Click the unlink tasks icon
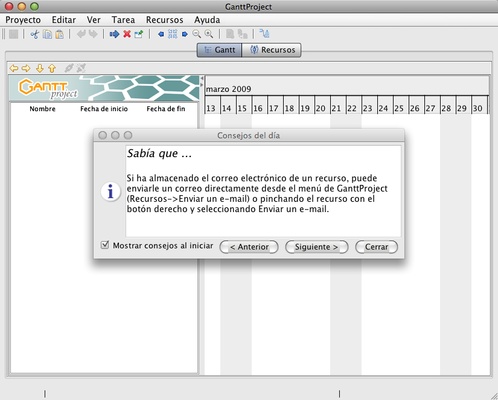 [x=81, y=68]
